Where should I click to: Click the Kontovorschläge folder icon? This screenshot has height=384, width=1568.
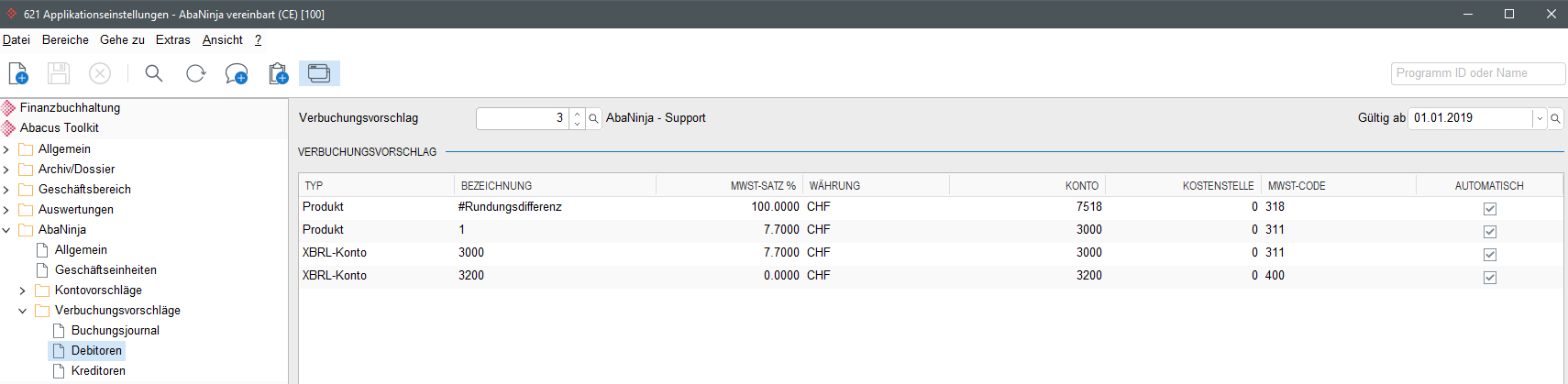tap(42, 291)
